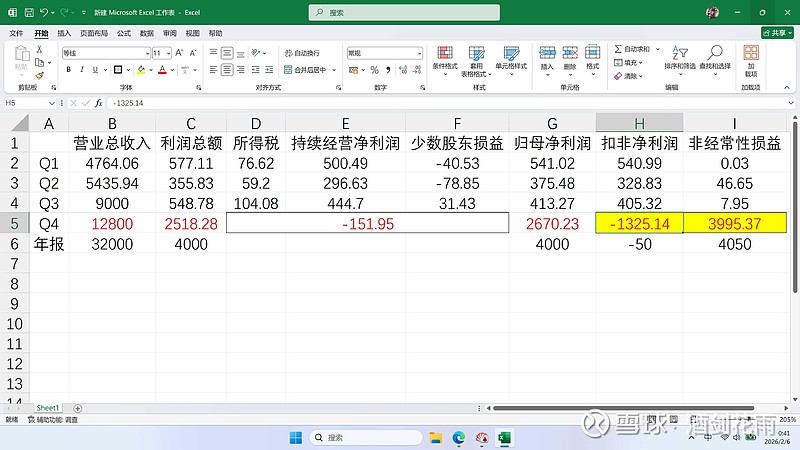Toggle Center horizontal alignment
This screenshot has width=800, height=450.
[x=227, y=69]
